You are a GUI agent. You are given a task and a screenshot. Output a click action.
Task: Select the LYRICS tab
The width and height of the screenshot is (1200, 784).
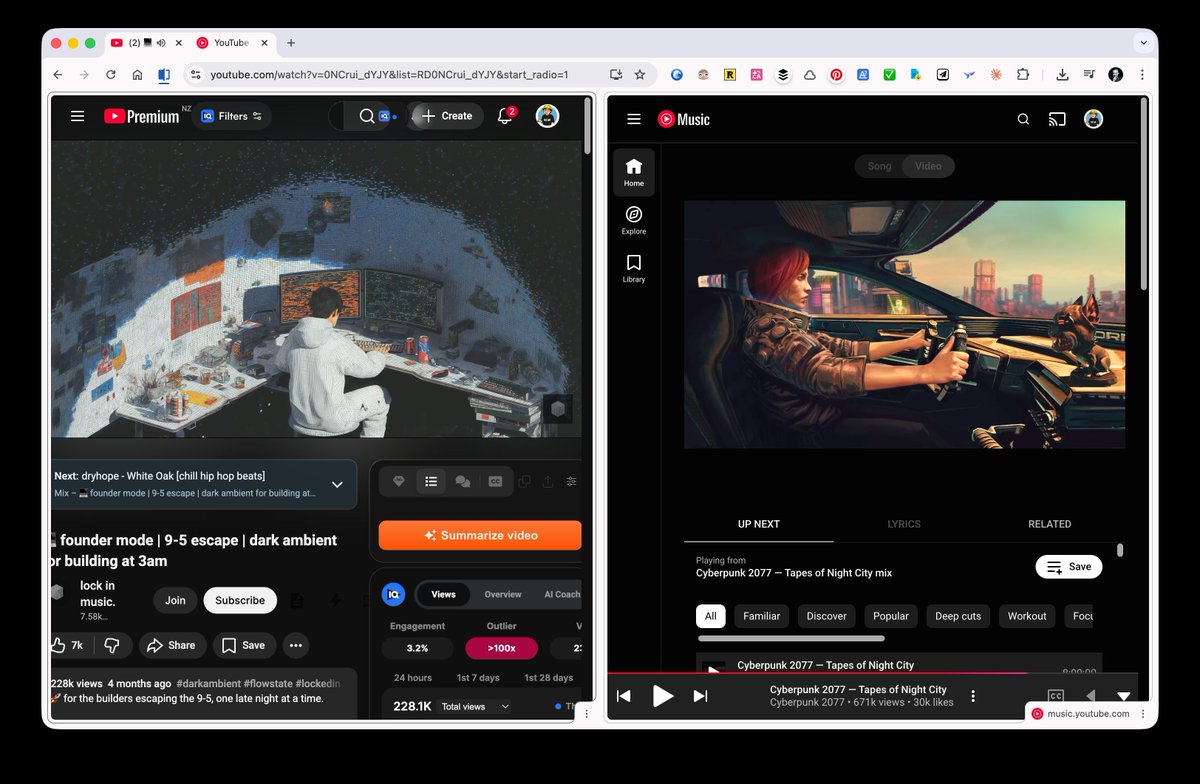pyautogui.click(x=904, y=524)
